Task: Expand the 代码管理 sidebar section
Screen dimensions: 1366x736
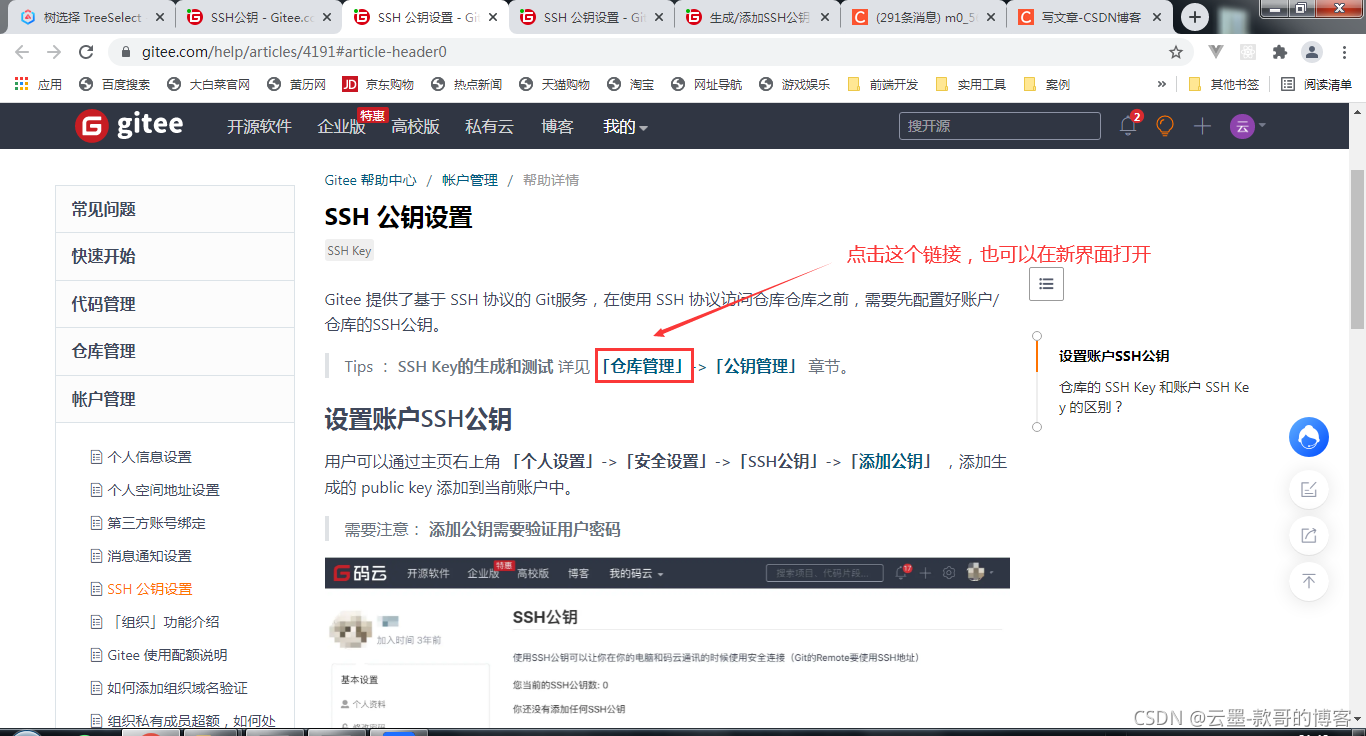Action: point(175,304)
